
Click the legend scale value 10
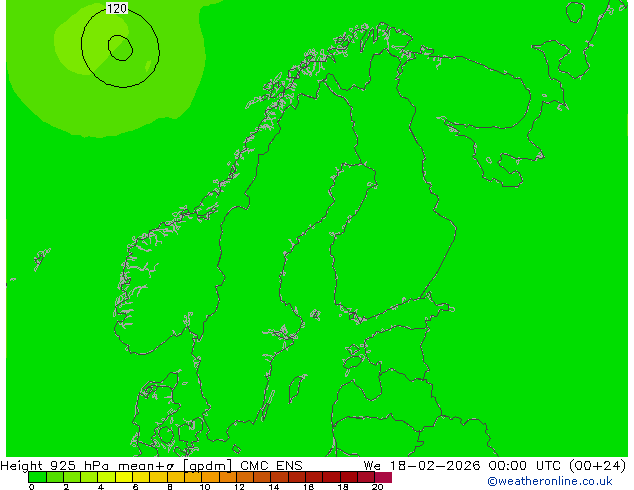pos(205,487)
